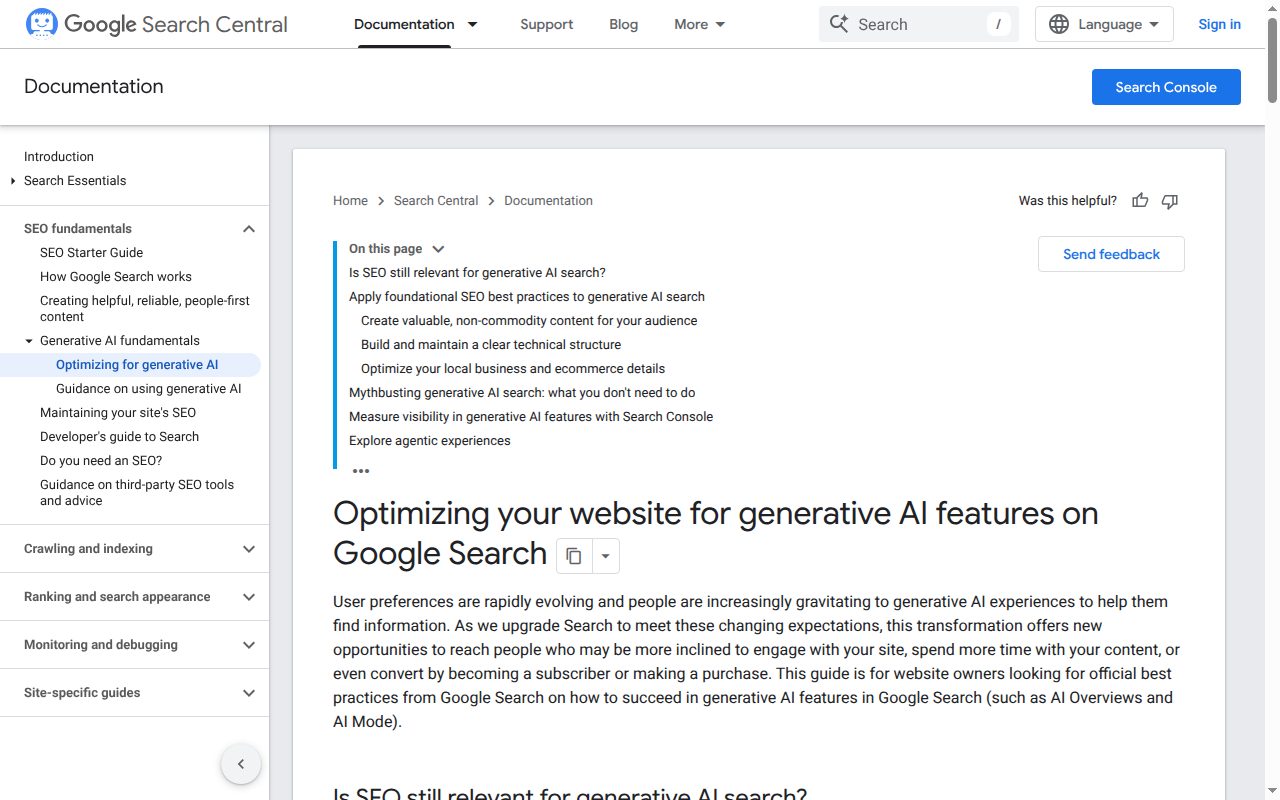
Task: Expand the Site-specific guides section
Action: (249, 693)
